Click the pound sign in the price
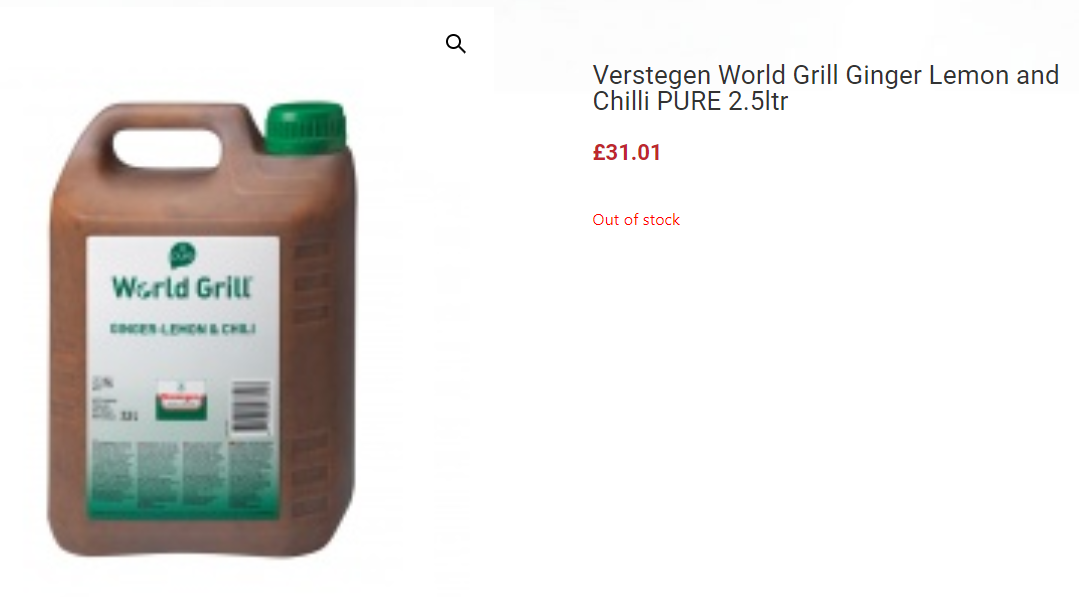Viewport: 1079px width, 597px height. pyautogui.click(x=599, y=152)
